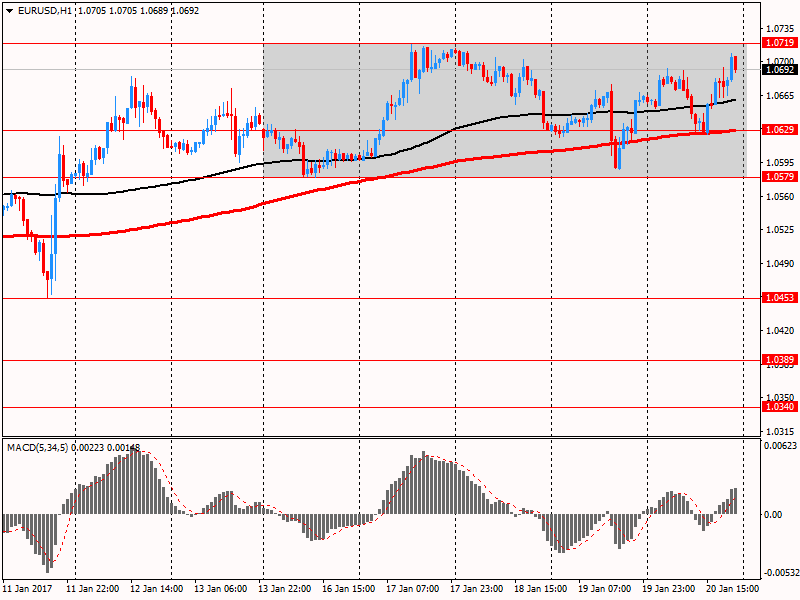The height and width of the screenshot is (600, 800).
Task: Select the MACD(5,34,5) indicator label
Action: pyautogui.click(x=37, y=447)
